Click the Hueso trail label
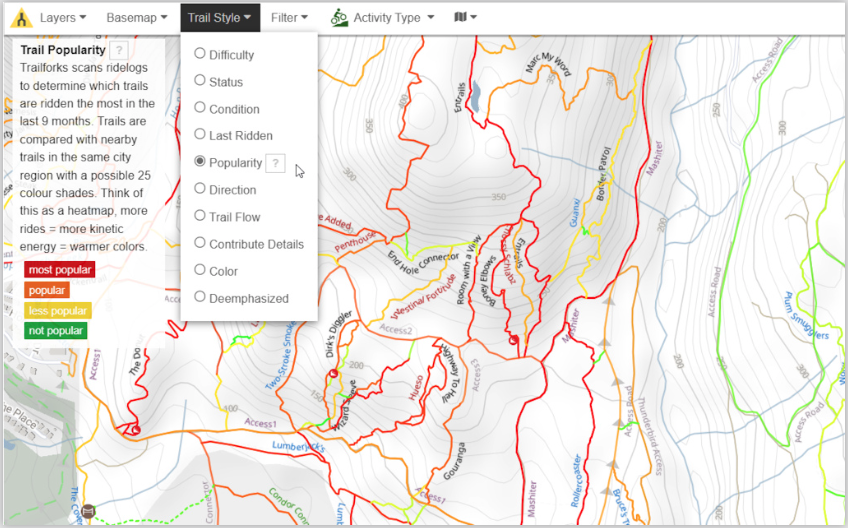Viewport: 848px width, 528px height. point(415,387)
